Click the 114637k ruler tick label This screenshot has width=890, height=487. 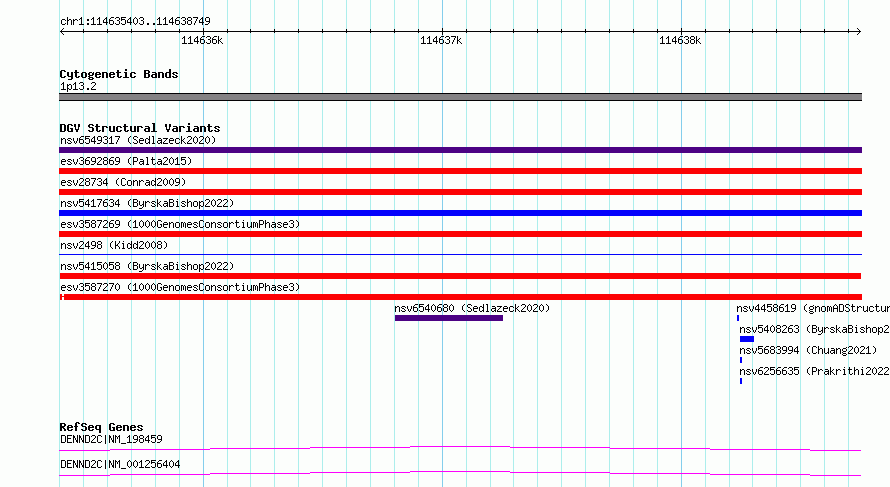(x=441, y=40)
